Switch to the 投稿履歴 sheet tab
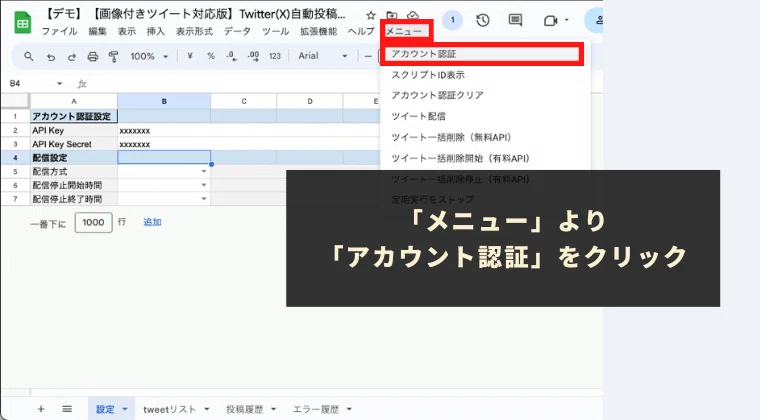Viewport: 760px width, 420px height. (244, 409)
